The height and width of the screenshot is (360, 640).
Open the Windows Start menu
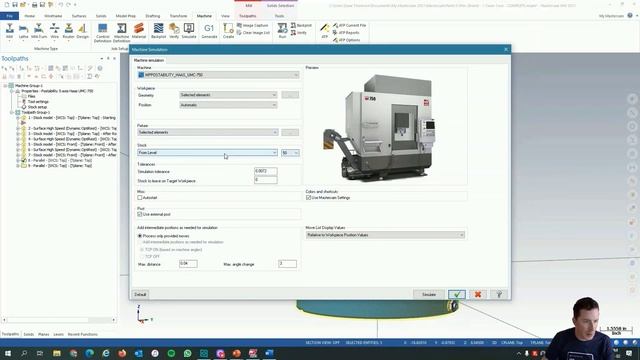click(x=8, y=353)
